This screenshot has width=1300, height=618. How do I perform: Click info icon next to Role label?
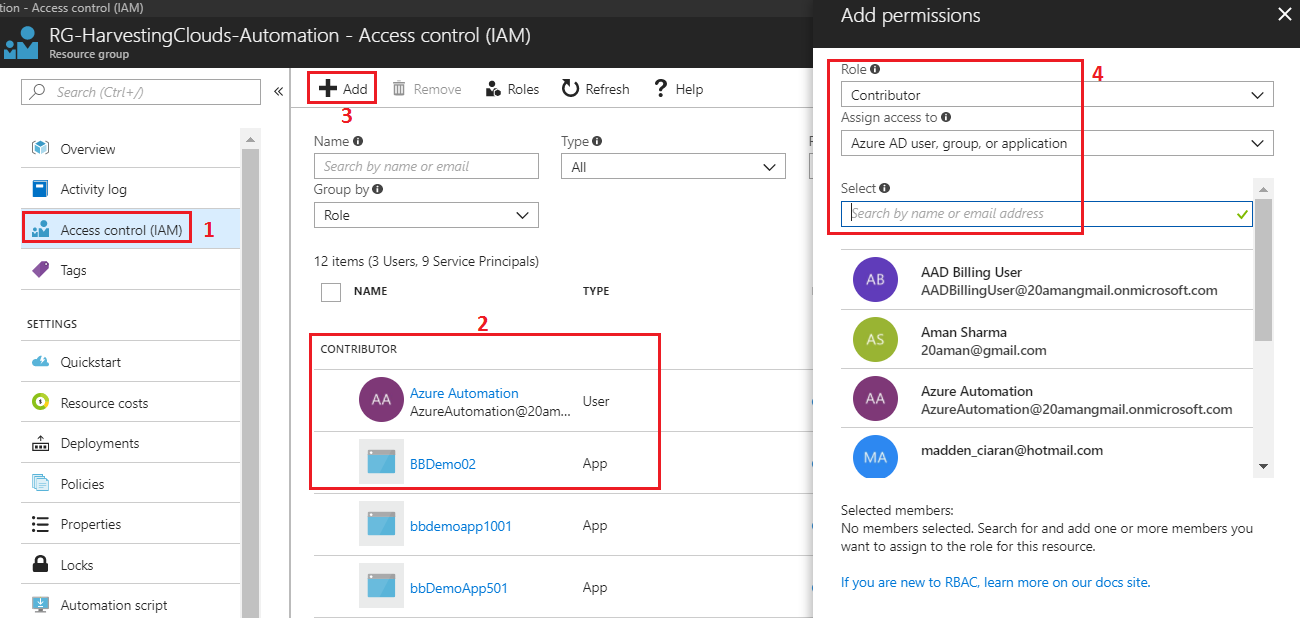875,70
